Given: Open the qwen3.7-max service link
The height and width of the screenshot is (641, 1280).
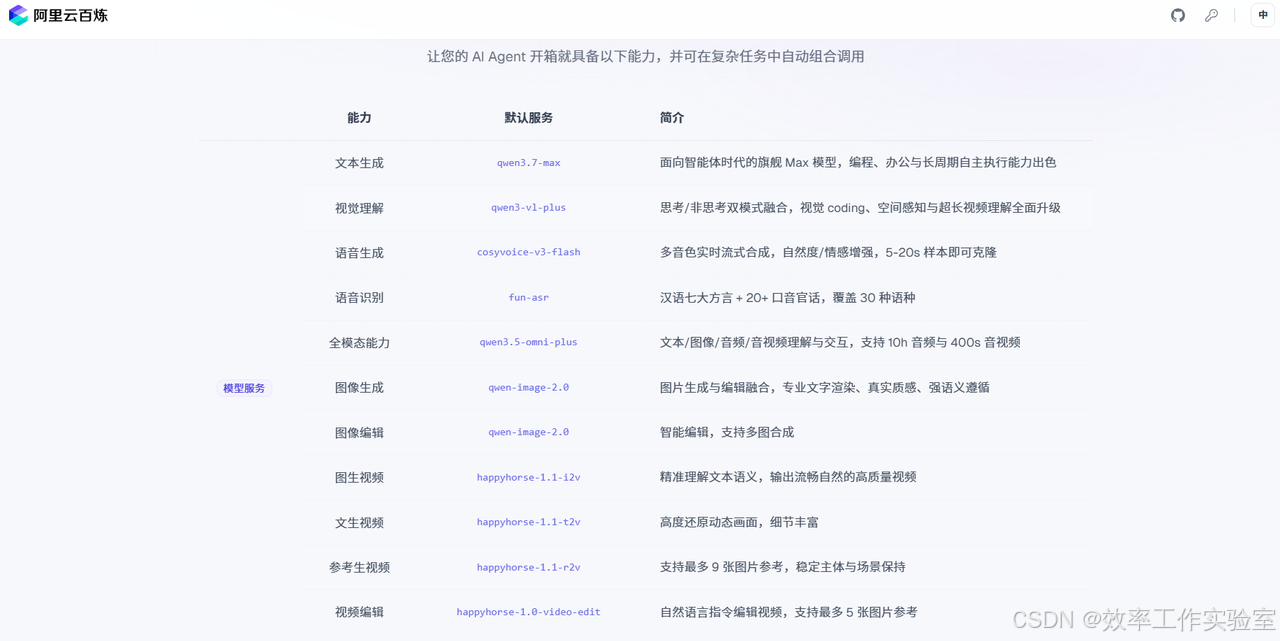Looking at the screenshot, I should (528, 163).
